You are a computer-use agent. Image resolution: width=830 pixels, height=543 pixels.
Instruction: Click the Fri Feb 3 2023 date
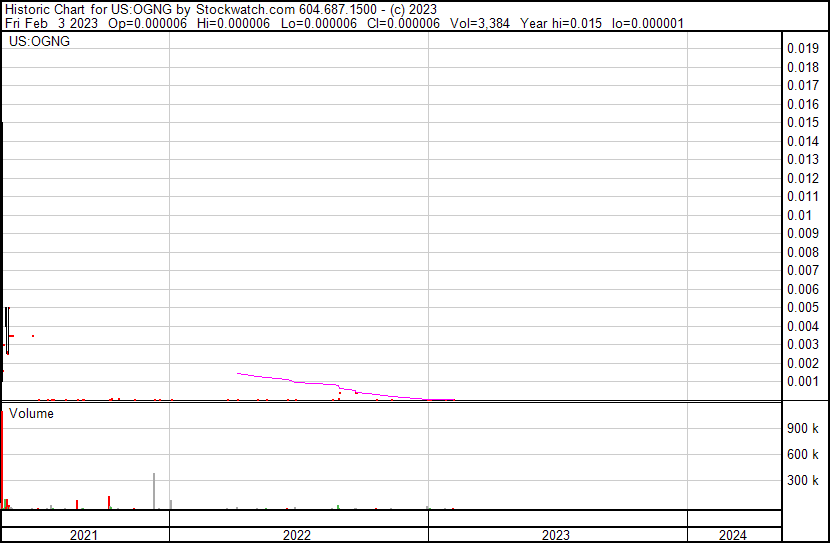pos(45,23)
